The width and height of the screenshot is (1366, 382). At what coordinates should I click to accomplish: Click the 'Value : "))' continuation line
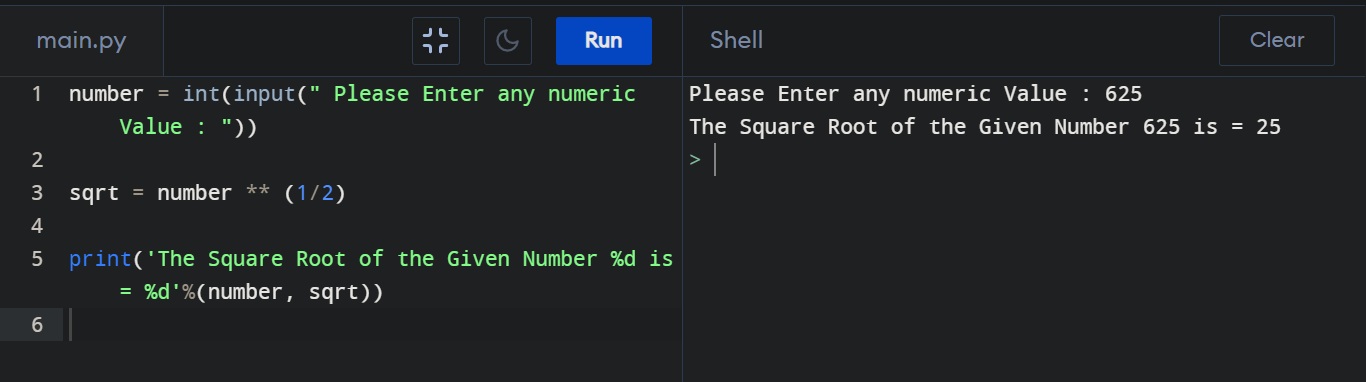[x=188, y=127]
